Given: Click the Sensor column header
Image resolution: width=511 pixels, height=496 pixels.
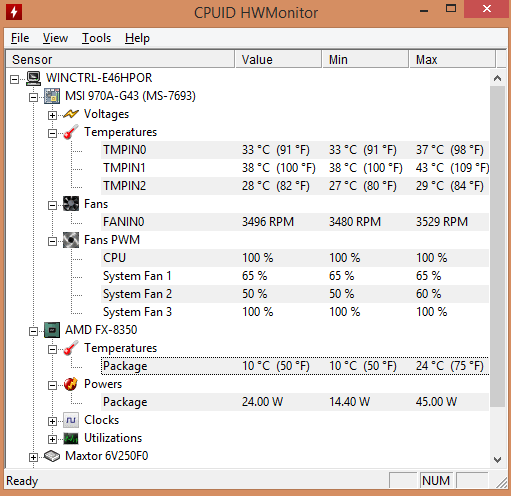Looking at the screenshot, I should (120, 59).
